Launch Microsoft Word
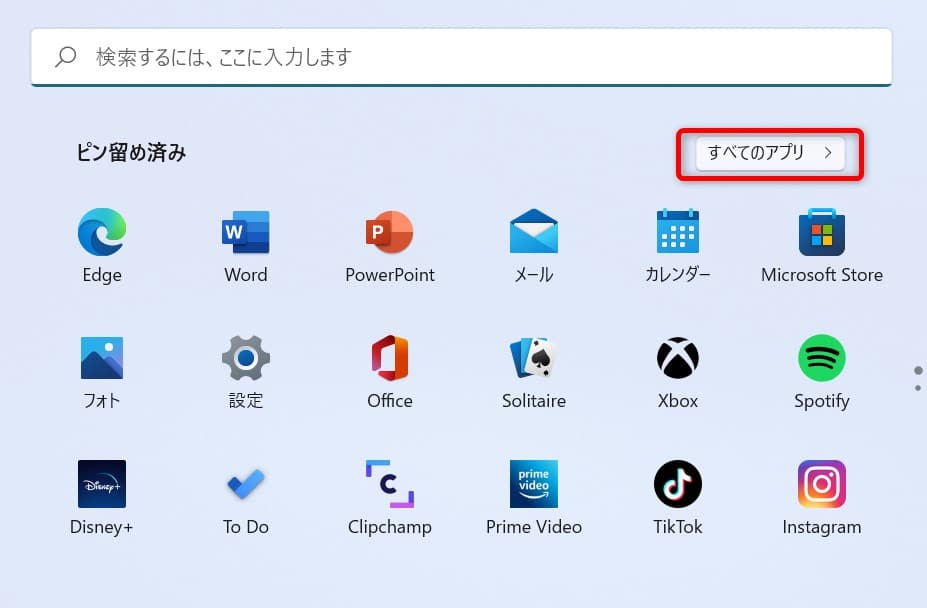The width and height of the screenshot is (927, 608). tap(246, 233)
